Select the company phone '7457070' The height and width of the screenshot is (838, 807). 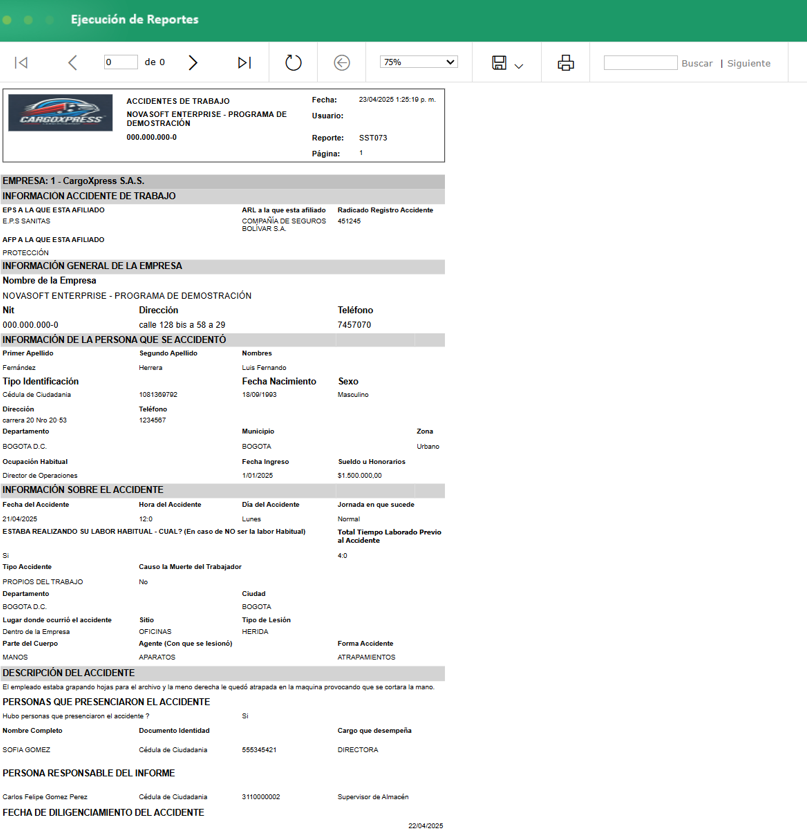point(354,325)
